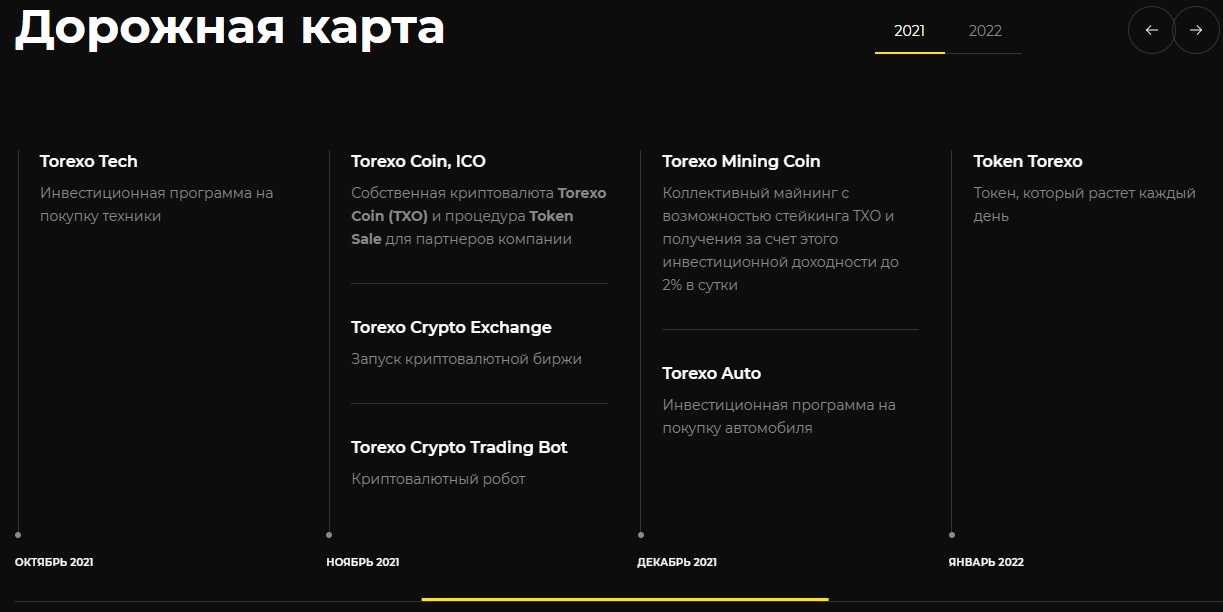Click the Октябрь 2021 timeline dot

point(18,535)
